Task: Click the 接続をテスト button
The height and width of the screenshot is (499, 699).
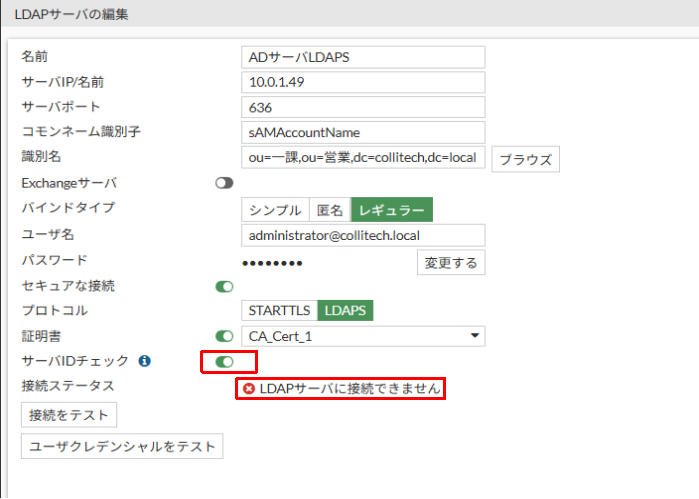Action: 69,414
